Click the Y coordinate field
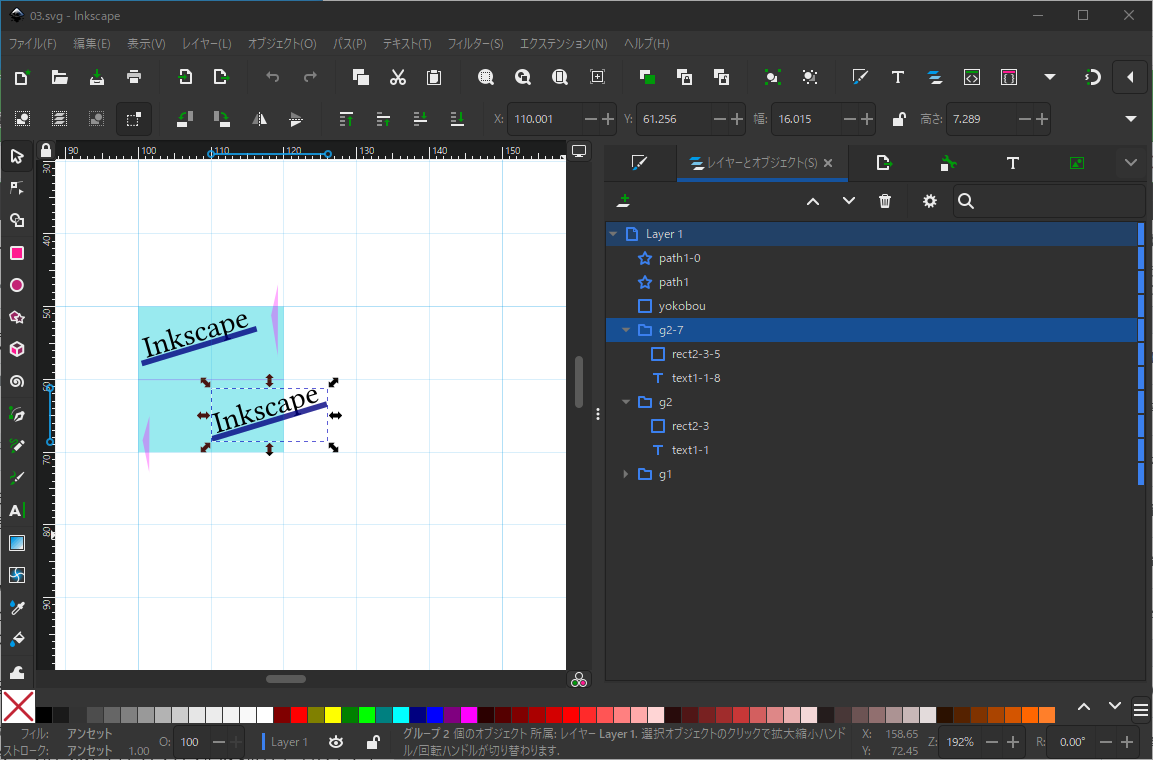 pos(674,119)
